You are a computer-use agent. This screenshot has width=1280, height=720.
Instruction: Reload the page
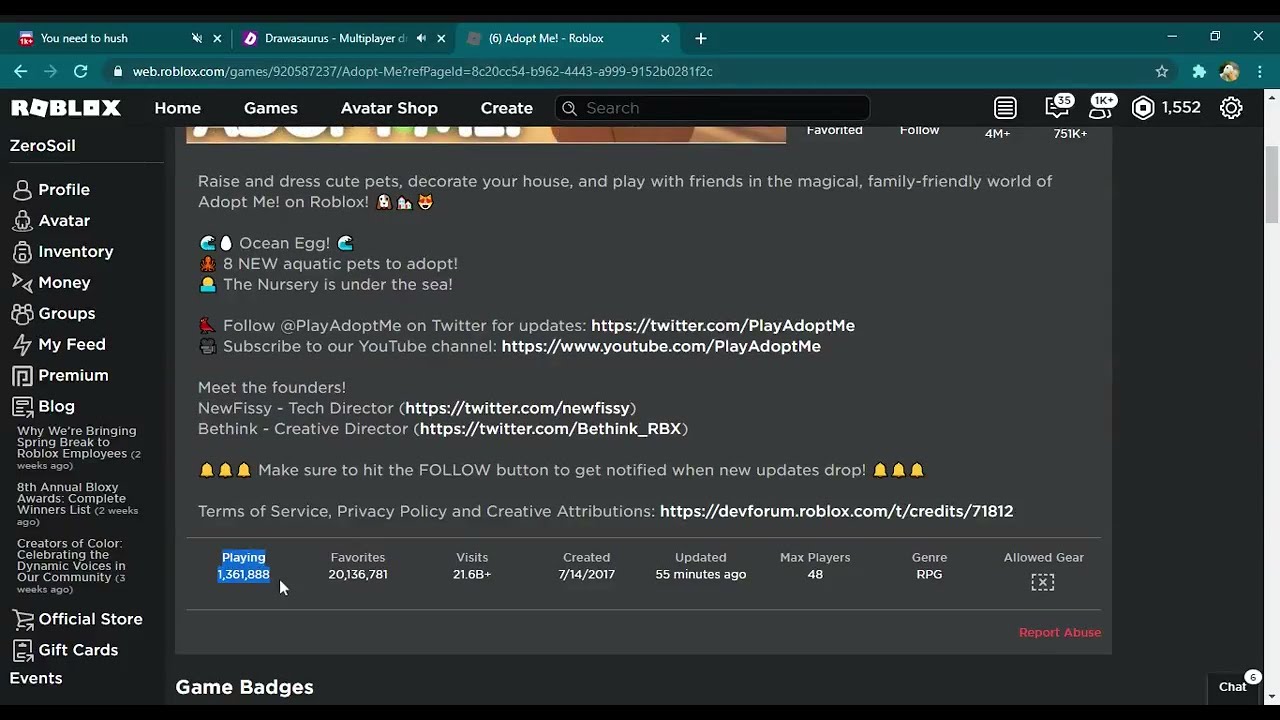[80, 71]
